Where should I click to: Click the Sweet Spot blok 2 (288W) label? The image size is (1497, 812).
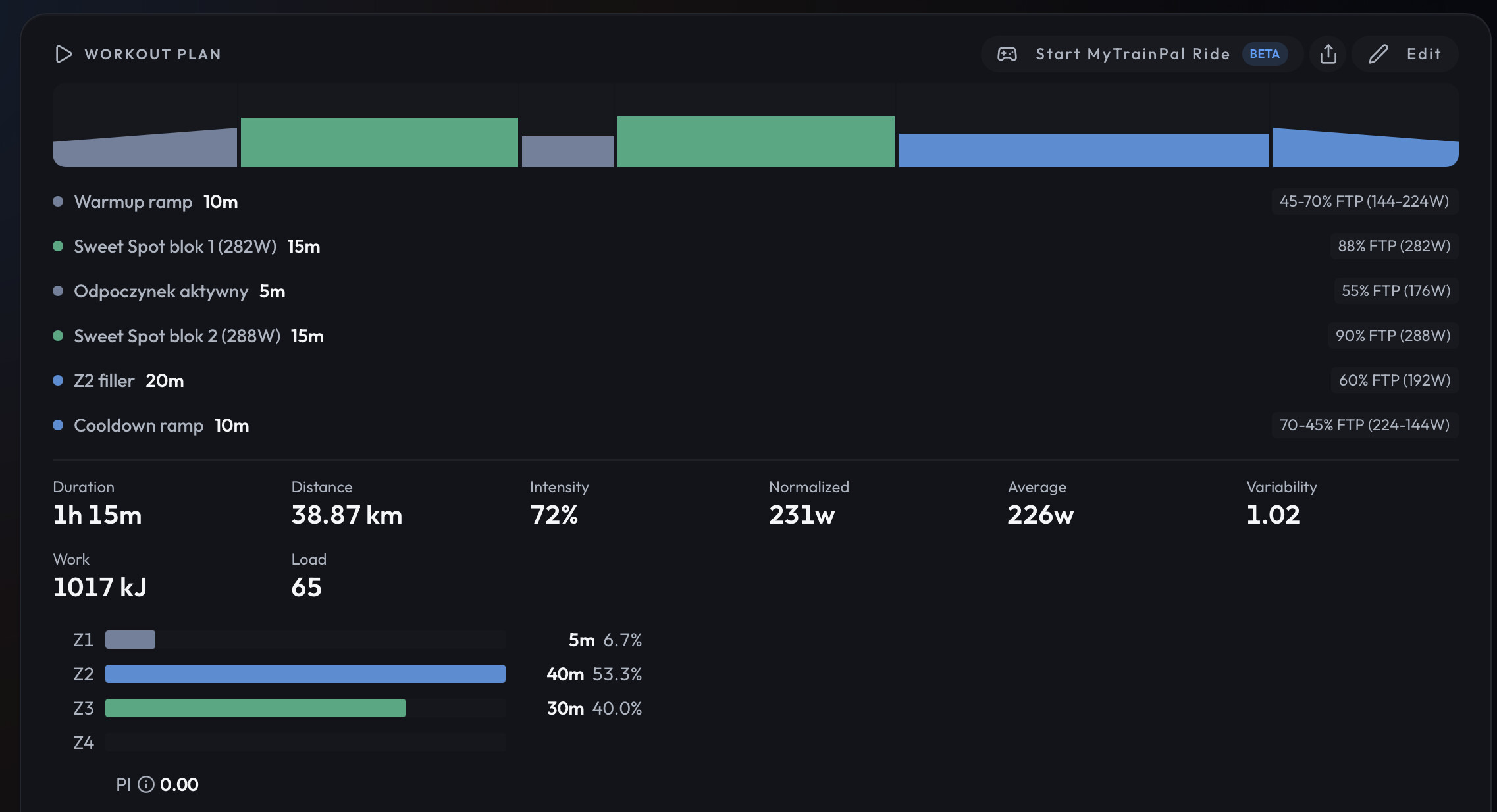tap(177, 336)
